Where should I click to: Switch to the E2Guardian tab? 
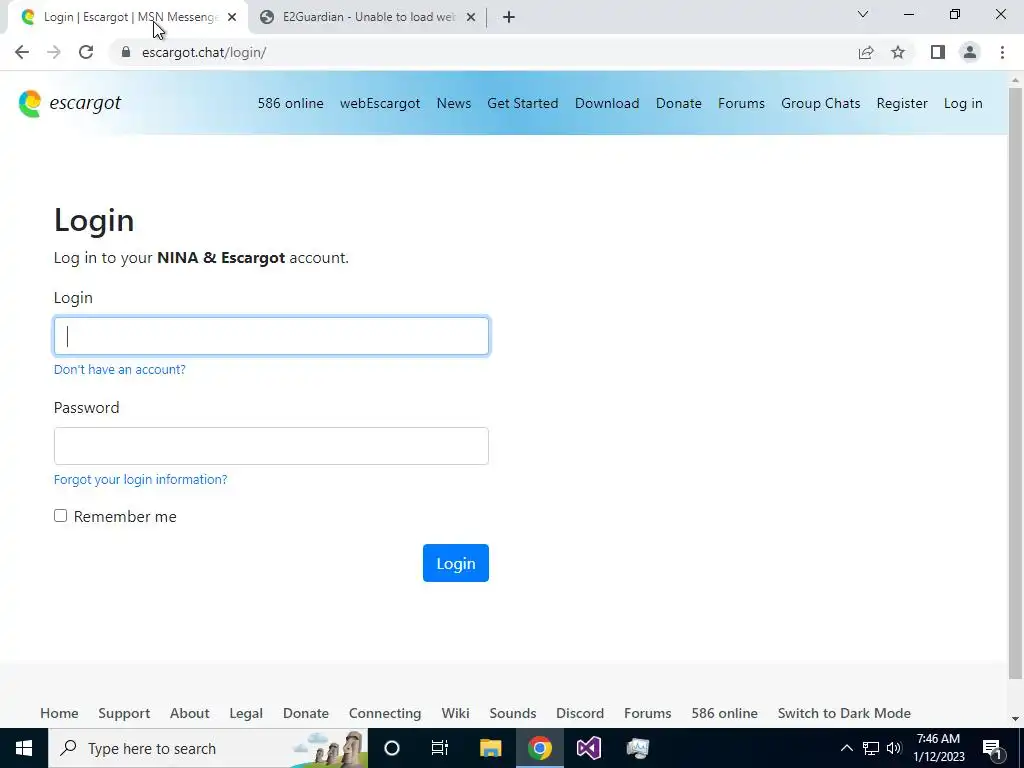point(368,18)
